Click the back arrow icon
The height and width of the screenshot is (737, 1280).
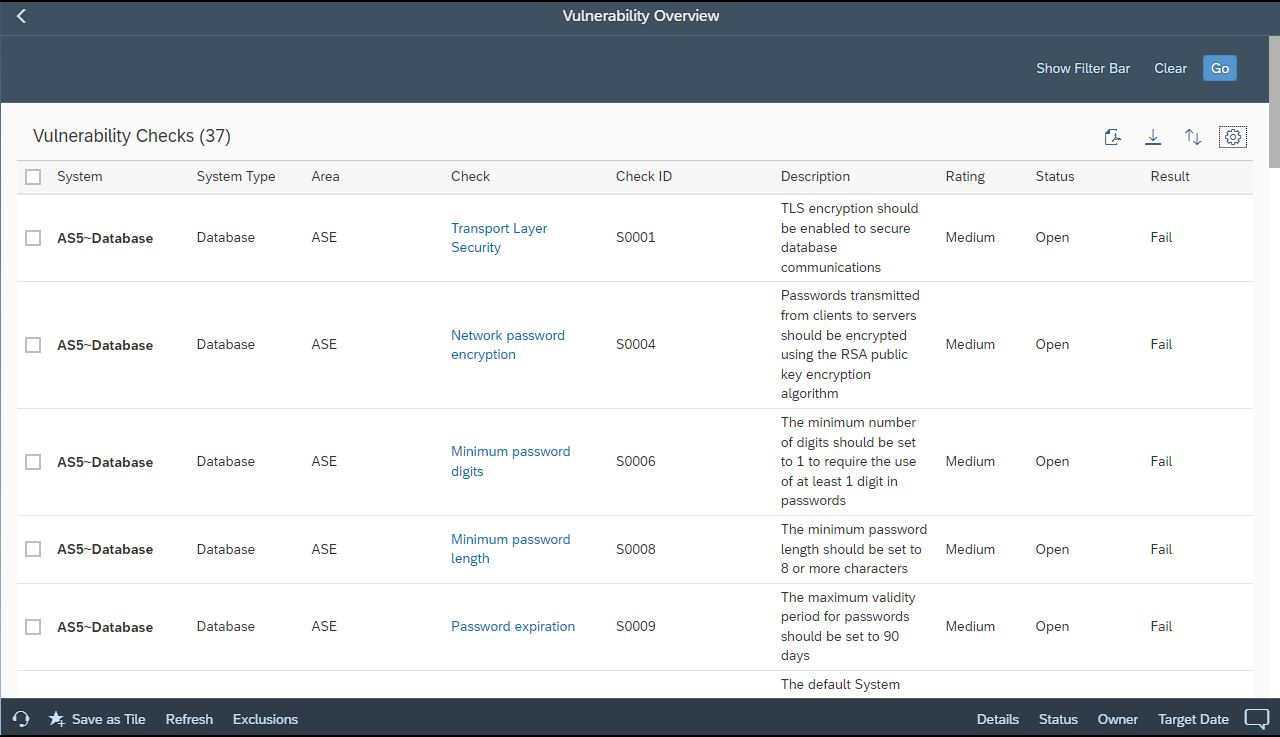point(21,16)
